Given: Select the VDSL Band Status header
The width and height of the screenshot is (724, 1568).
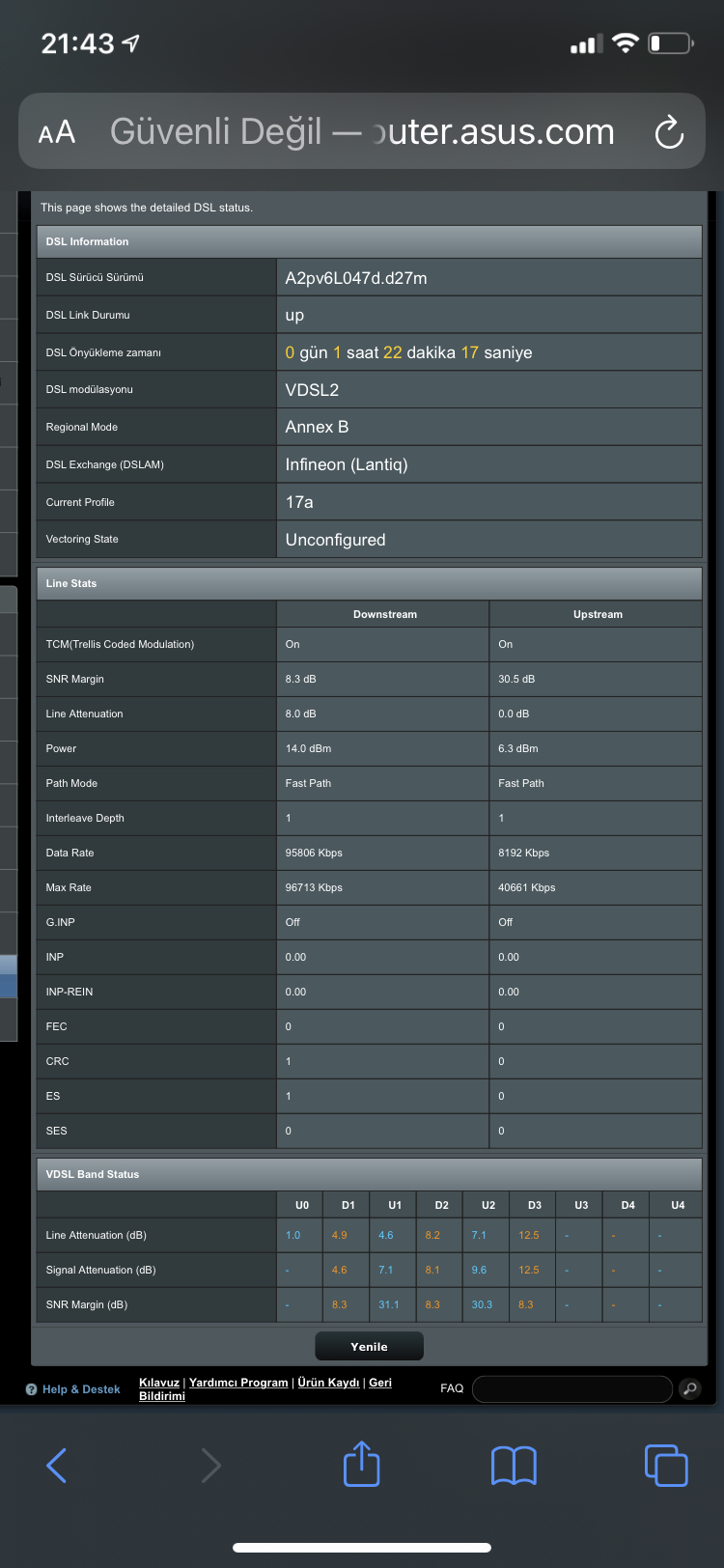Looking at the screenshot, I should (x=369, y=1174).
